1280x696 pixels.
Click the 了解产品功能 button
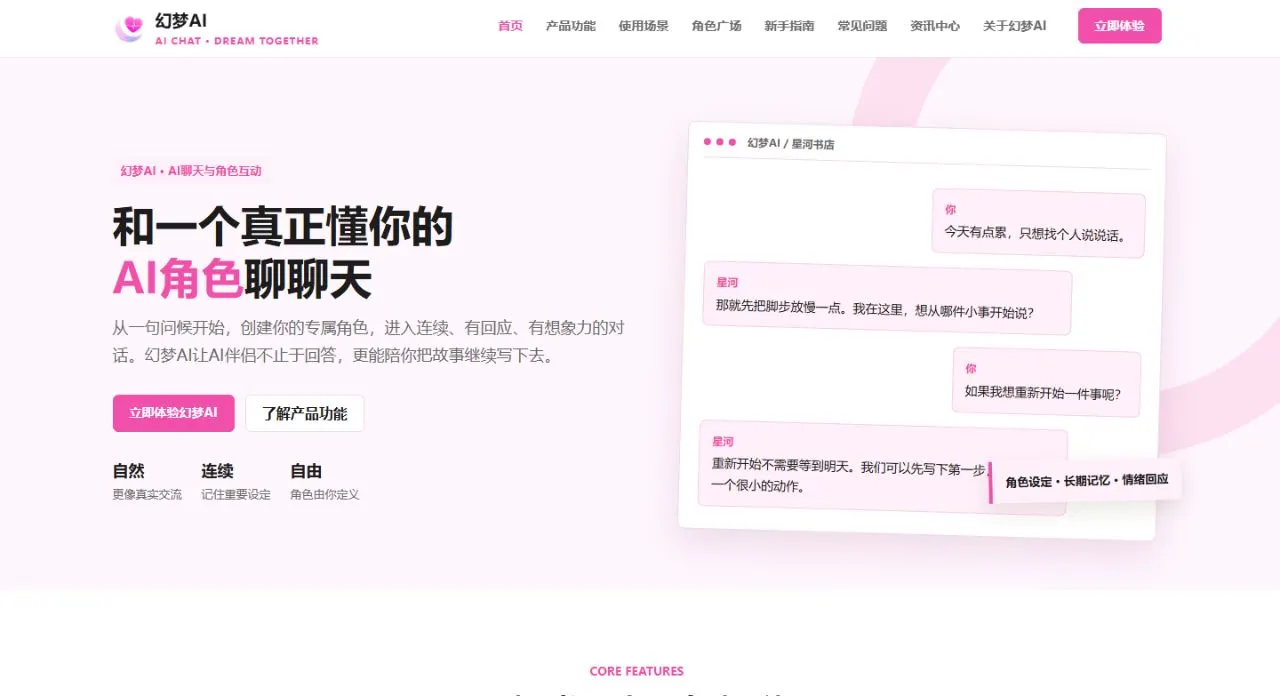(x=304, y=413)
